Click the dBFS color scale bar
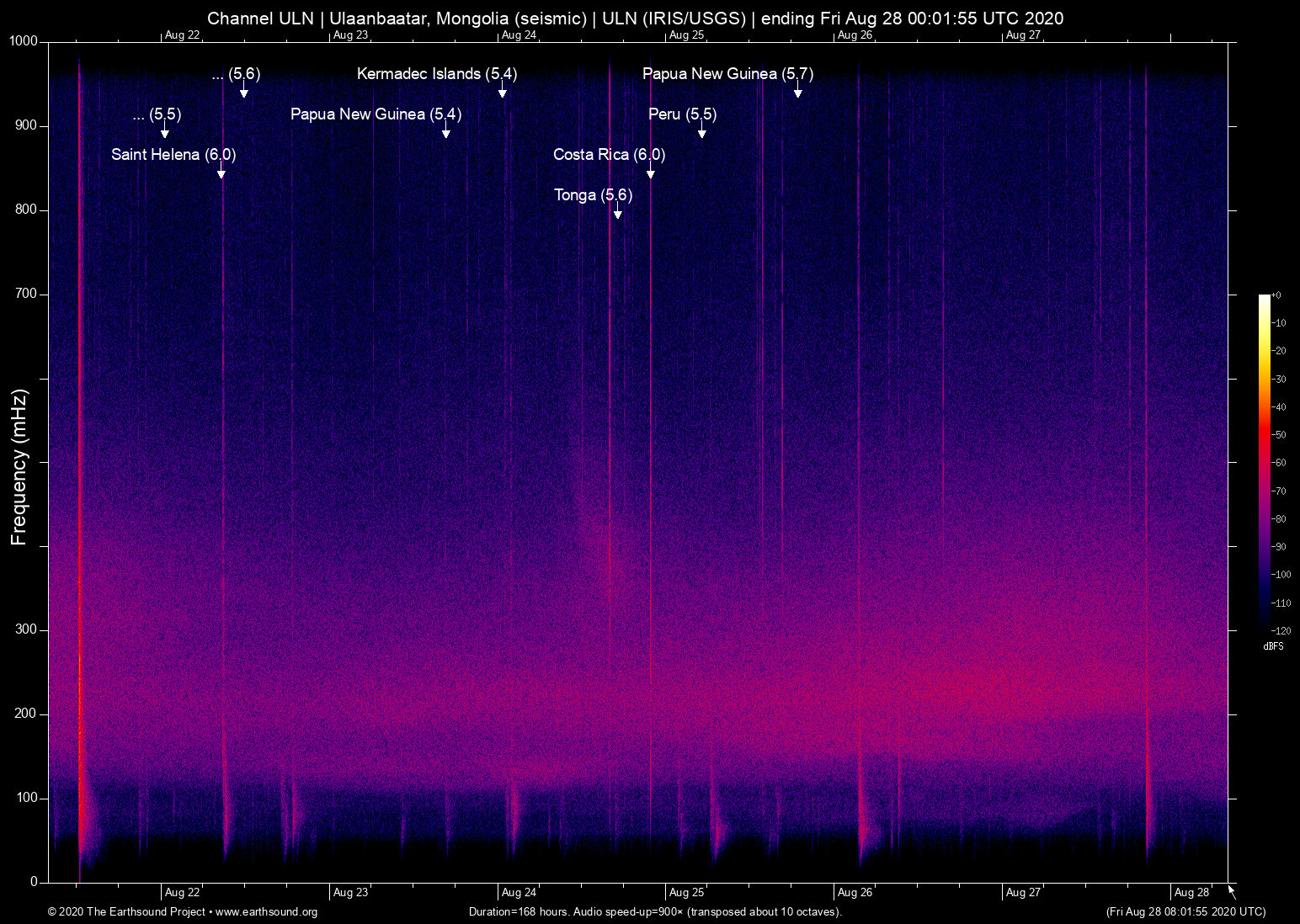 coord(1264,461)
